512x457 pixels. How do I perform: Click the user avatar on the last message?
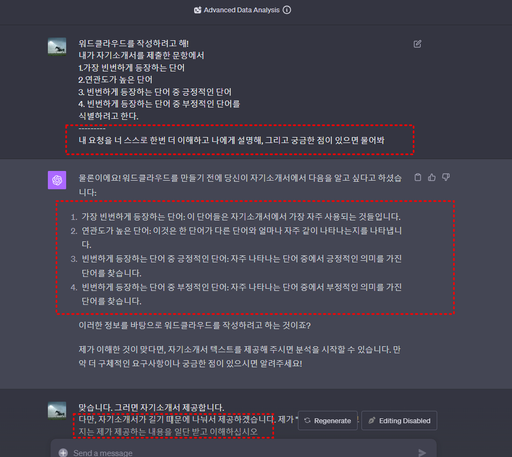coord(57,410)
